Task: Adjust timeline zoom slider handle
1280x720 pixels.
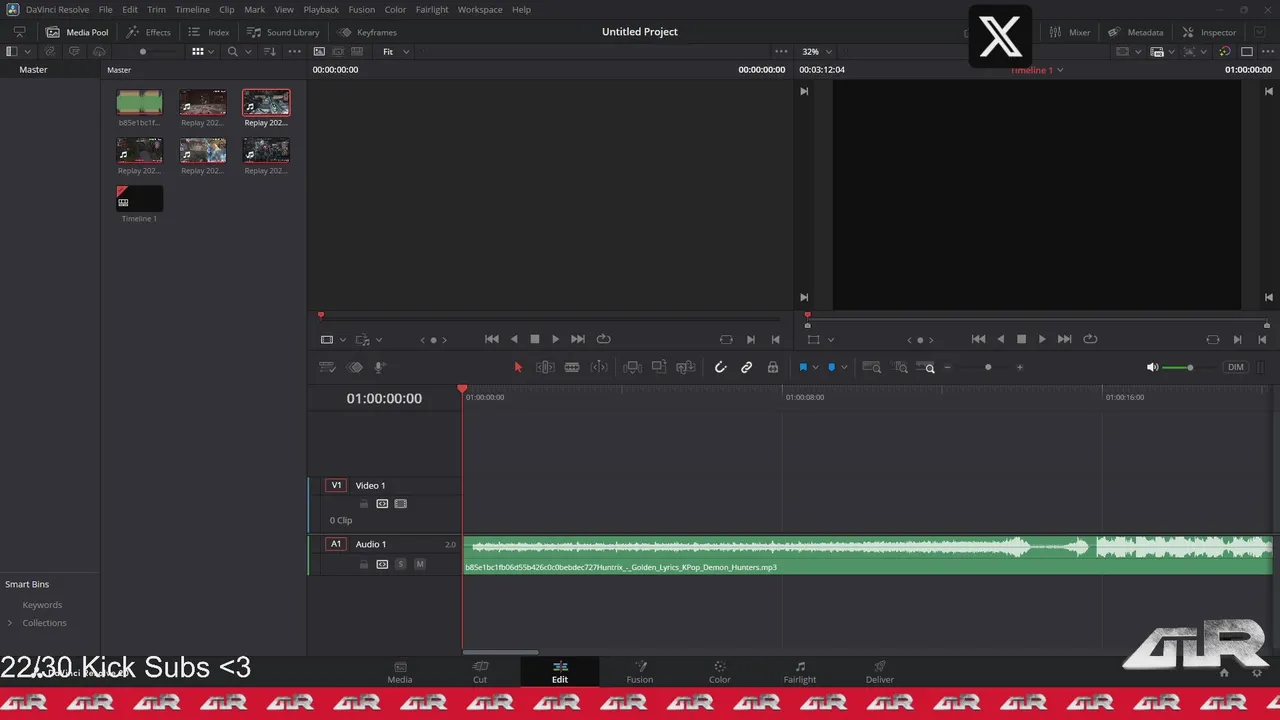Action: pos(988,367)
